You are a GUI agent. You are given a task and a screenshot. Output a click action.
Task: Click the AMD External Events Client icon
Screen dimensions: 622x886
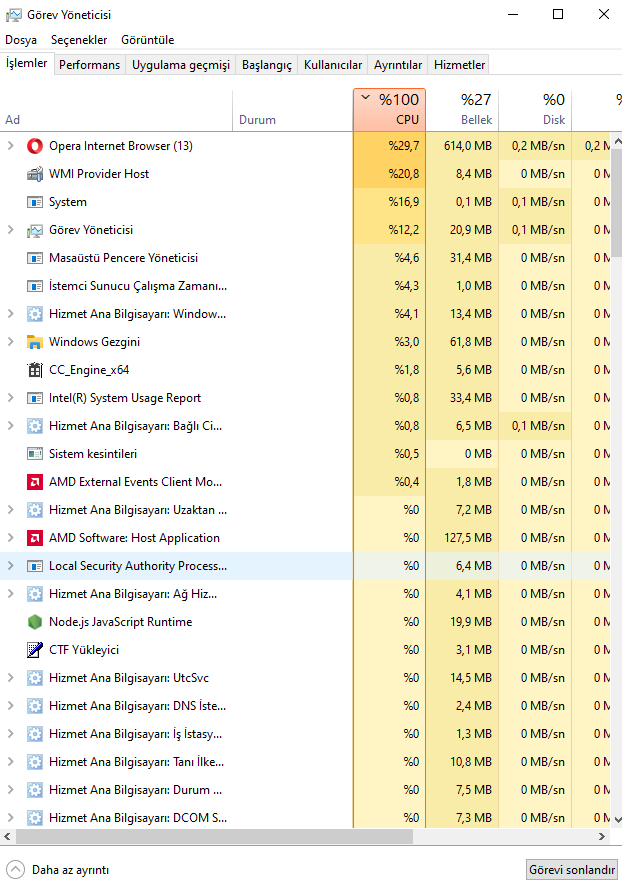point(35,482)
